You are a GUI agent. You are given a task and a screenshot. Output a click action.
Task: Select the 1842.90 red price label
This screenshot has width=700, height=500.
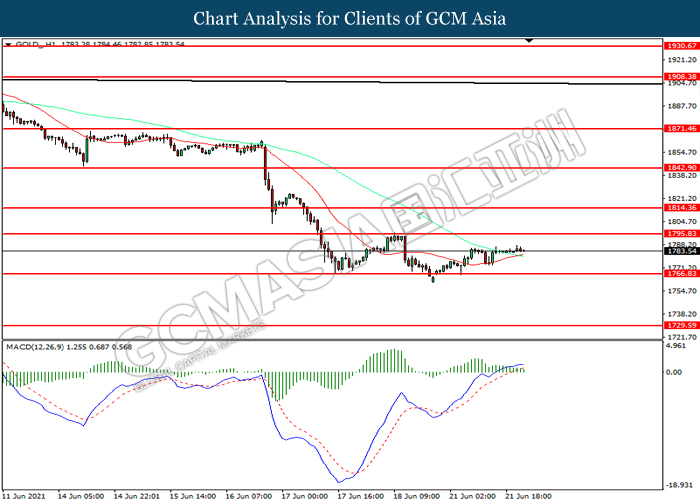682,168
